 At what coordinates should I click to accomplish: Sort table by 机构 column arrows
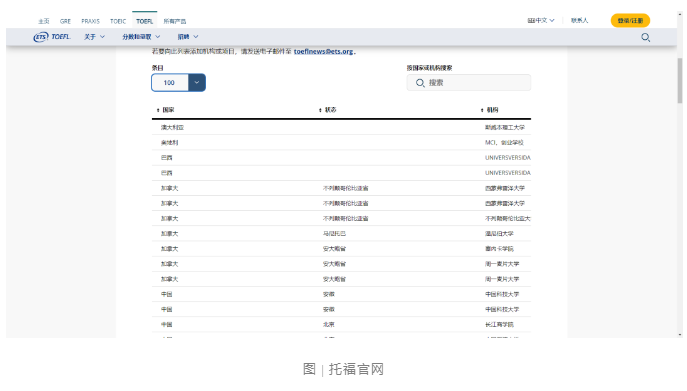click(x=482, y=110)
